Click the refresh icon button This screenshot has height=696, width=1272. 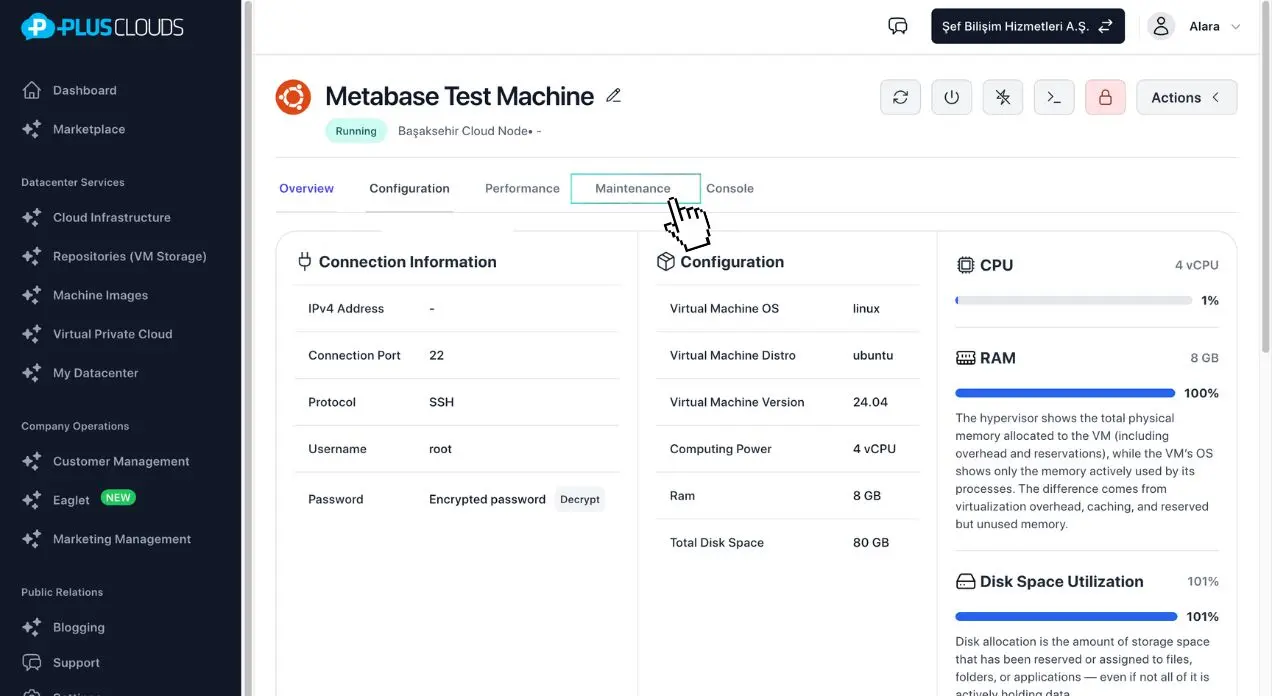pyautogui.click(x=900, y=97)
